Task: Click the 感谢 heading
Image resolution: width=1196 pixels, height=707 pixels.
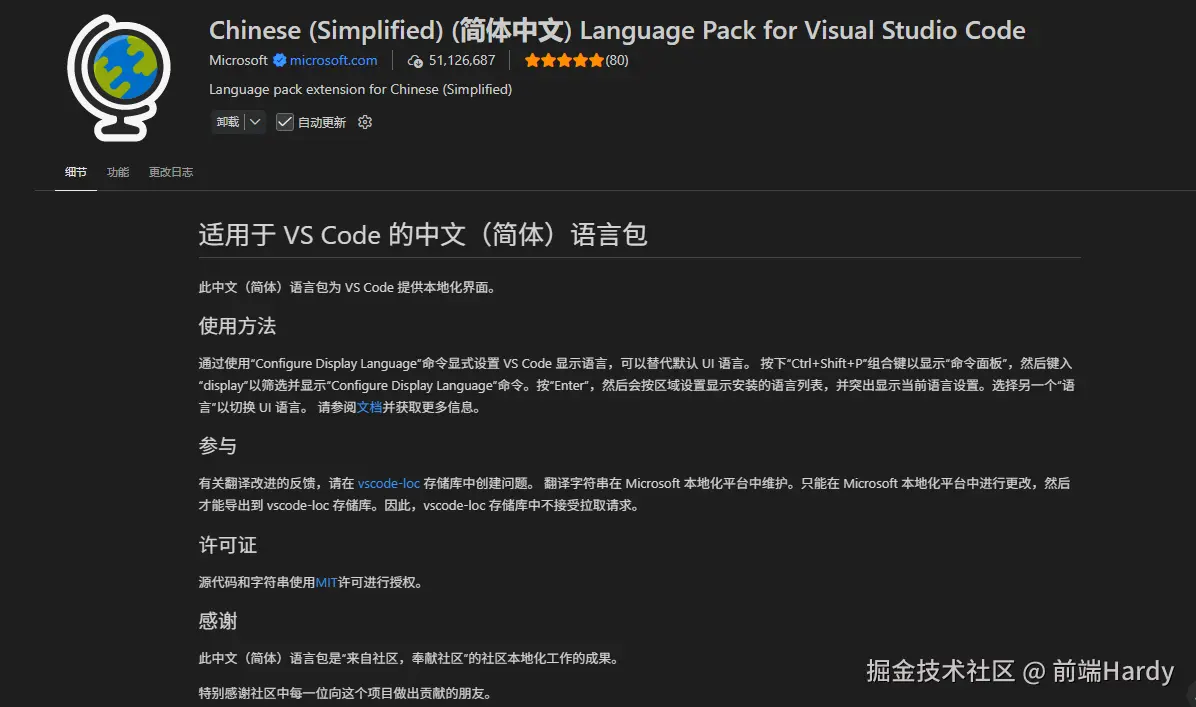Action: point(217,621)
